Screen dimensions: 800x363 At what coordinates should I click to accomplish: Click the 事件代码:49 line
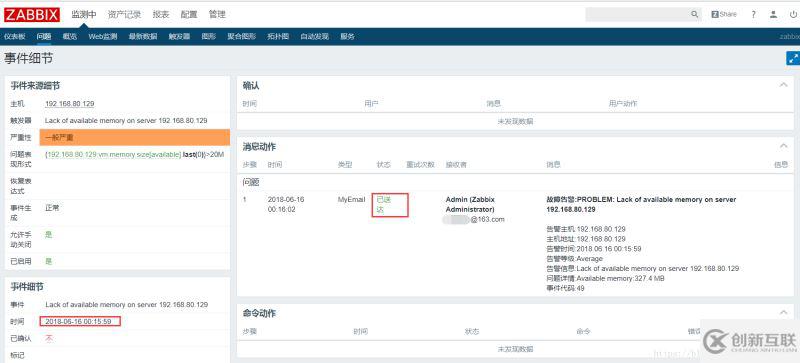click(565, 288)
